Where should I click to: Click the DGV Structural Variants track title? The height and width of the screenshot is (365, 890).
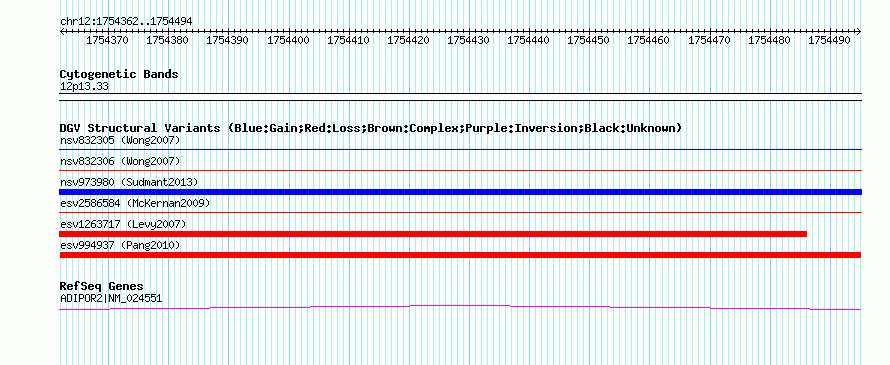pyautogui.click(x=371, y=128)
